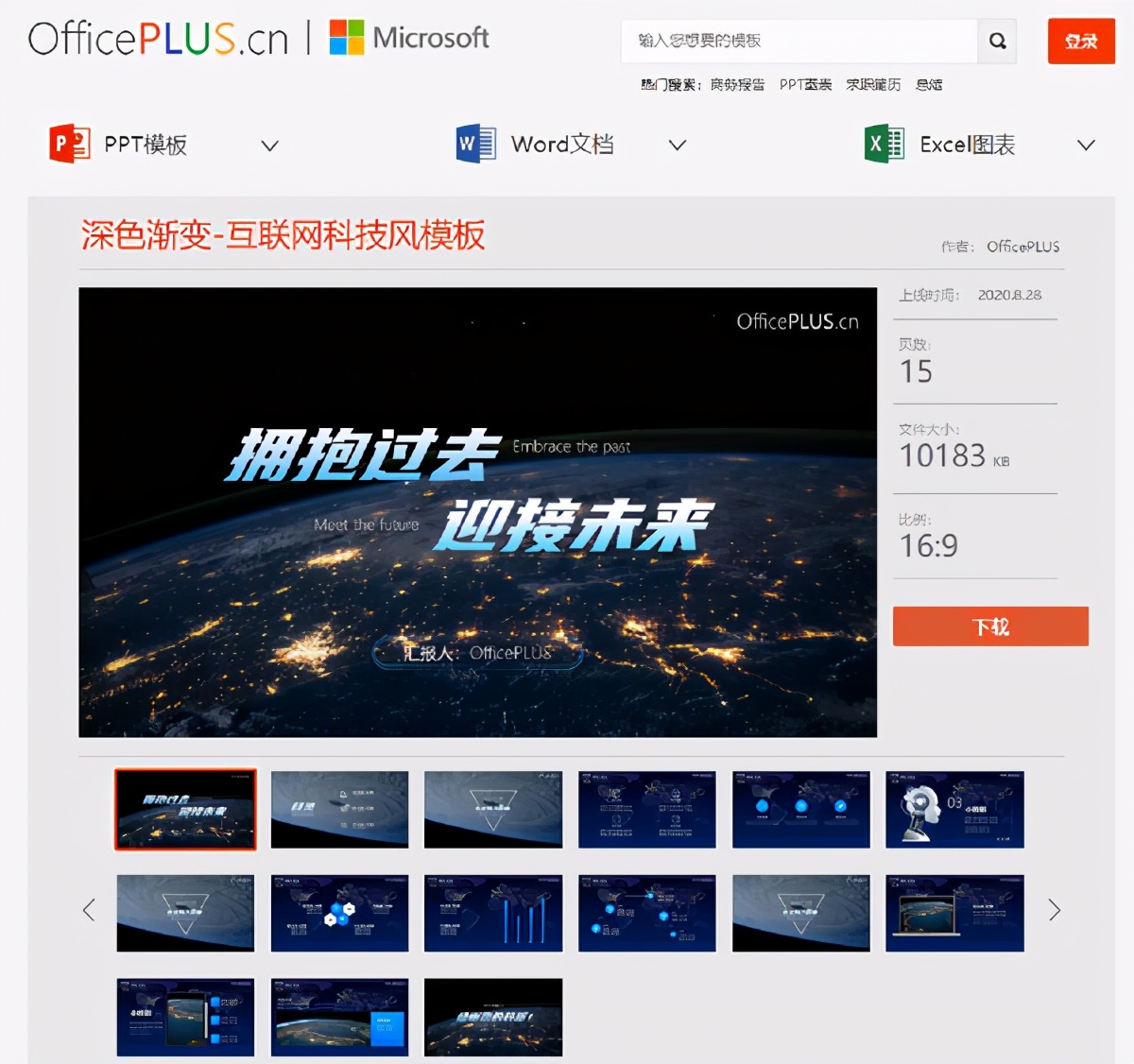Click the red 登录 login button
This screenshot has width=1134, height=1064.
pos(1081,41)
